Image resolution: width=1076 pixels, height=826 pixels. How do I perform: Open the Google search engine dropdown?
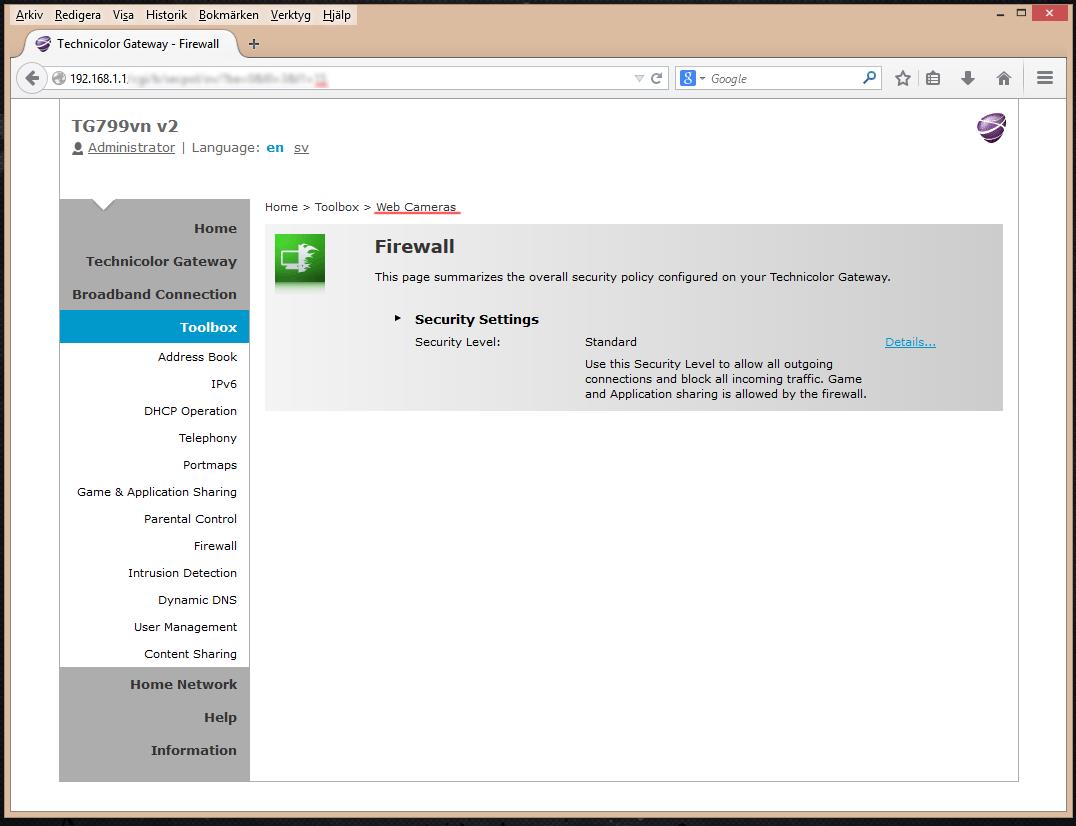click(x=692, y=78)
